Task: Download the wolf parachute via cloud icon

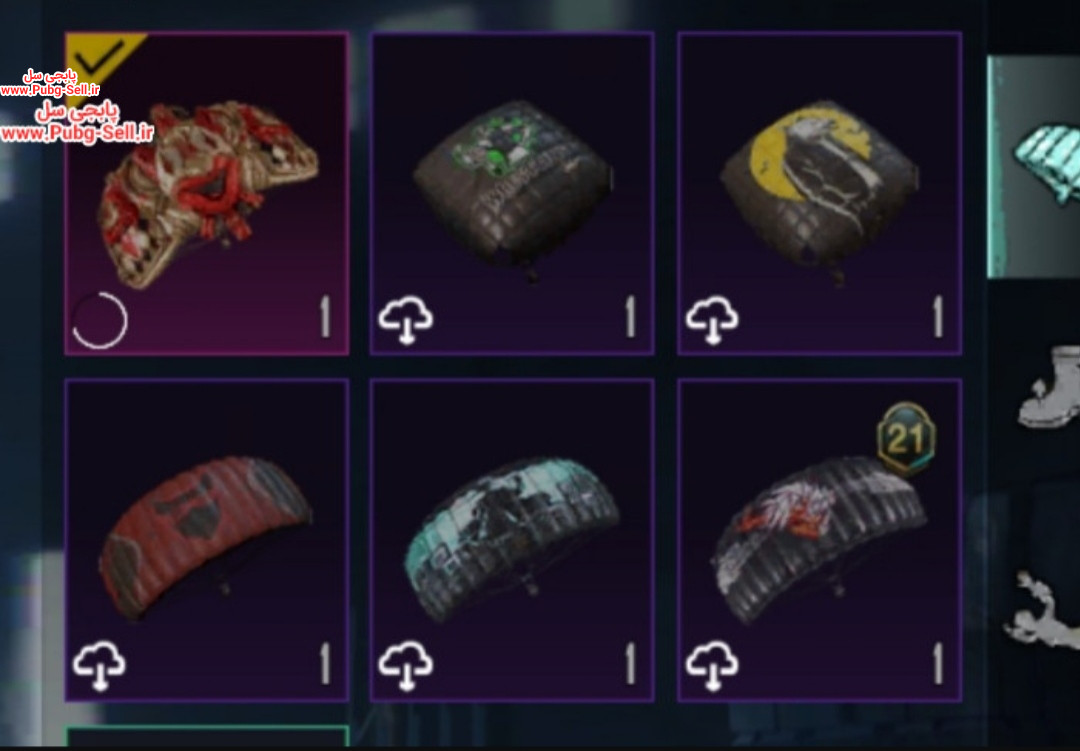Action: [x=712, y=666]
